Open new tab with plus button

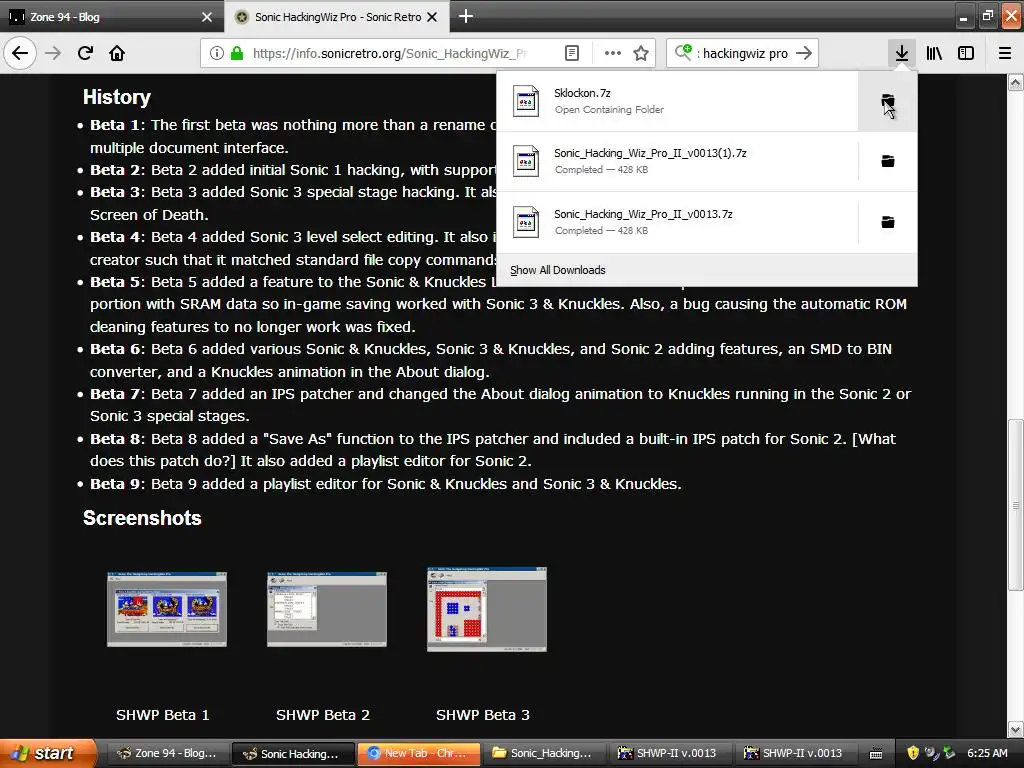click(x=466, y=16)
